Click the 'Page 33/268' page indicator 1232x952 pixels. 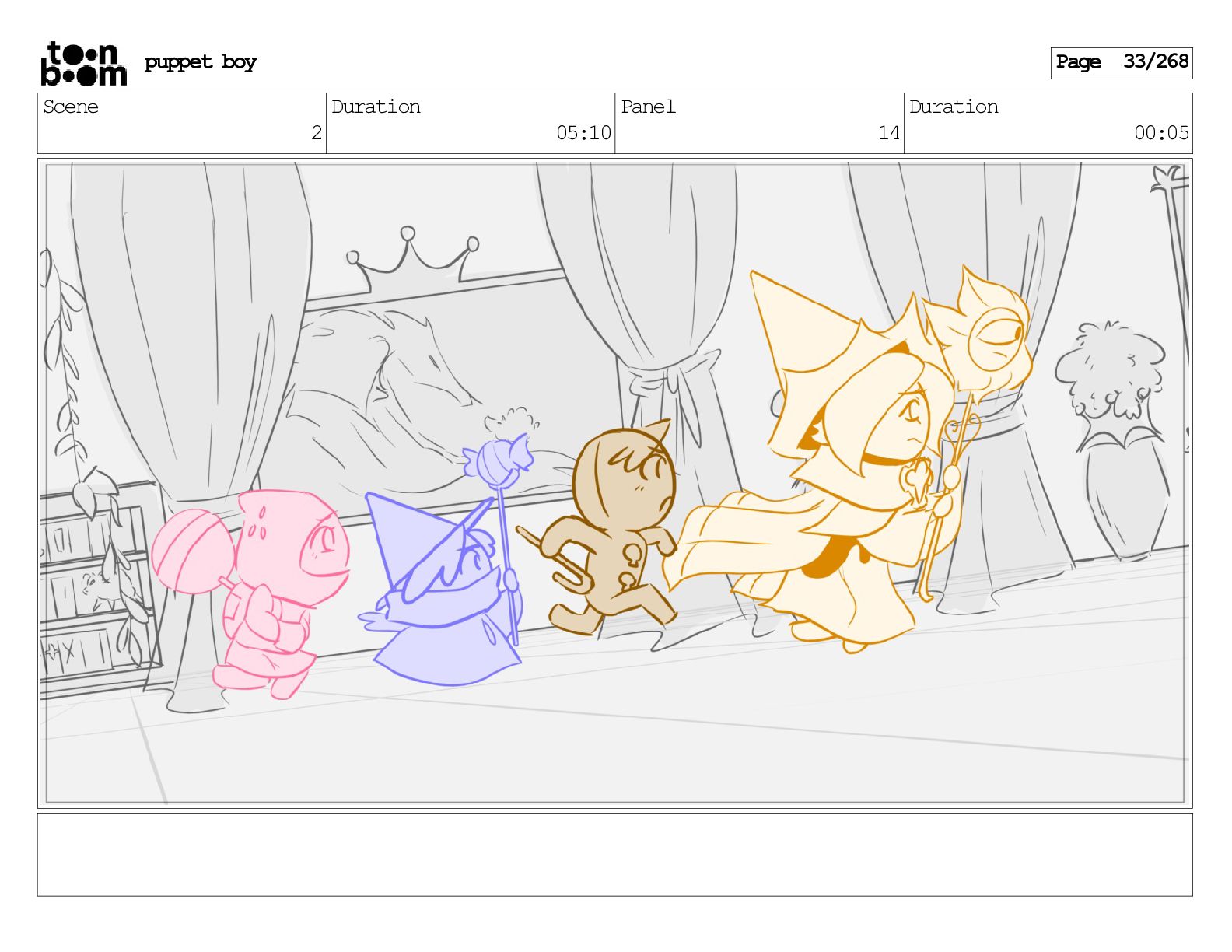point(1121,62)
